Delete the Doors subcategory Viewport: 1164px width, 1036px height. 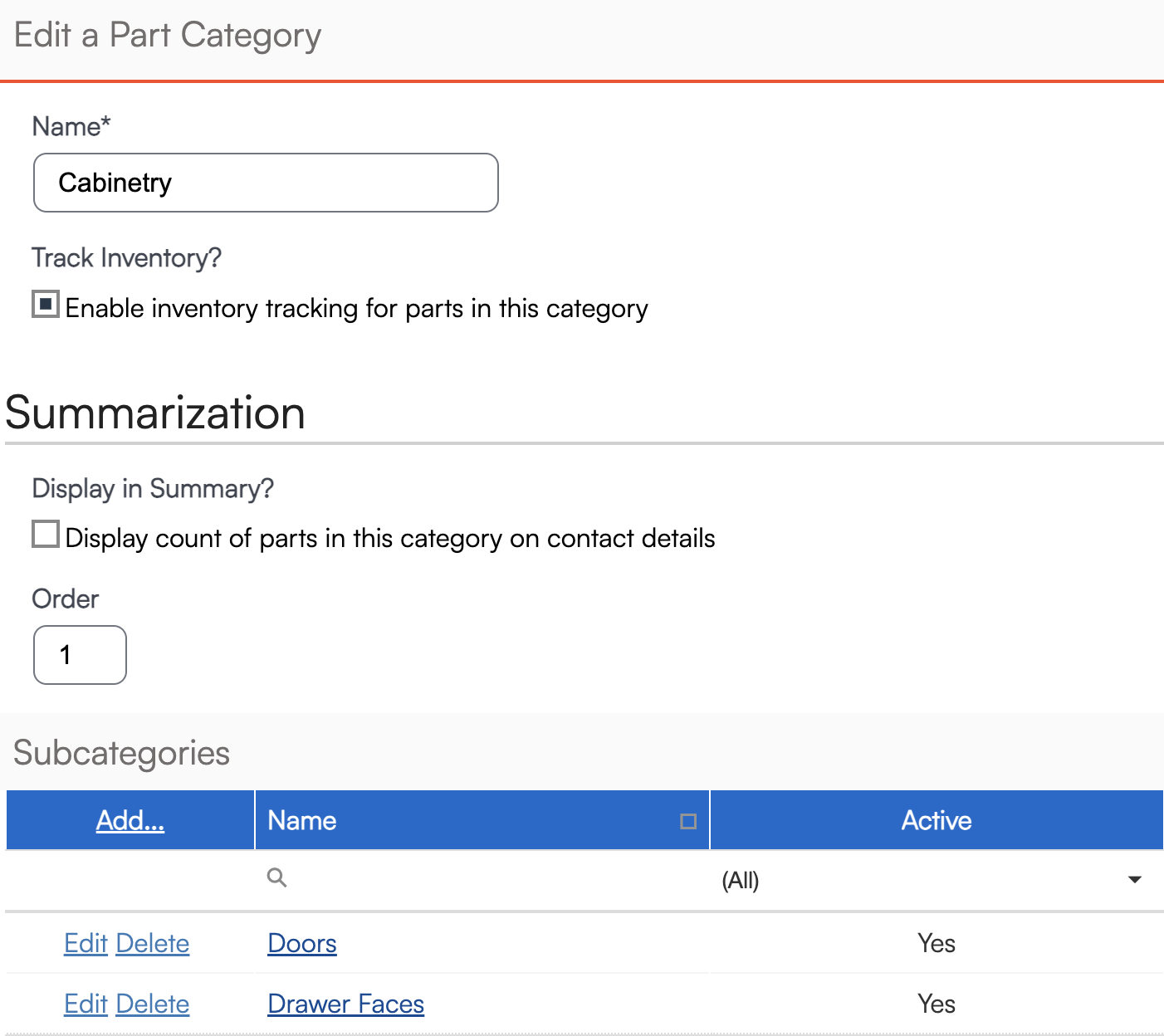pyautogui.click(x=153, y=944)
